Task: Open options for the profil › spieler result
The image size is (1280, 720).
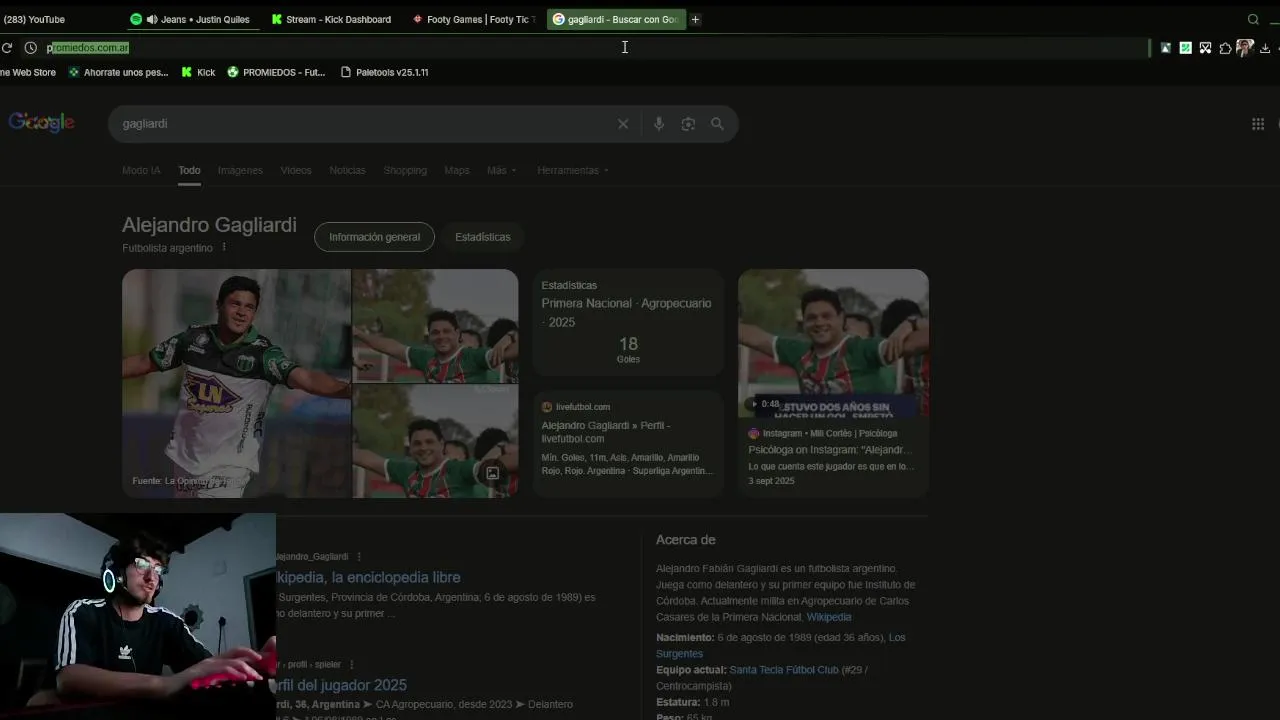Action: coord(352,664)
